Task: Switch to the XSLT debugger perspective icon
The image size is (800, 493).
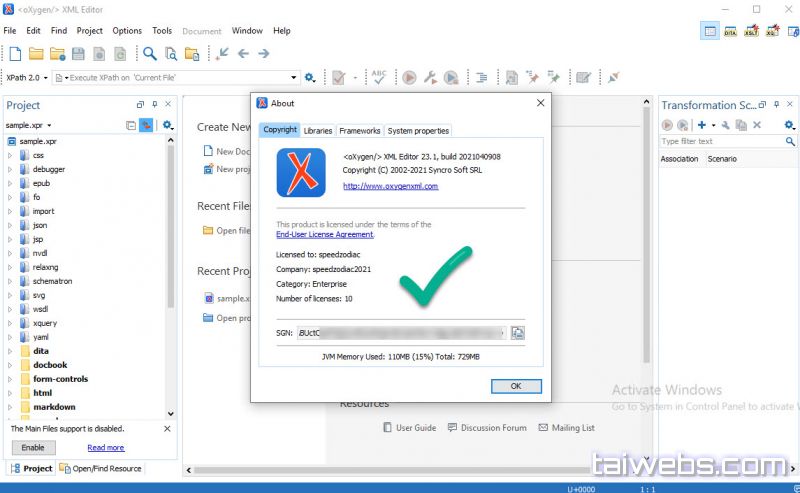Action: click(752, 32)
